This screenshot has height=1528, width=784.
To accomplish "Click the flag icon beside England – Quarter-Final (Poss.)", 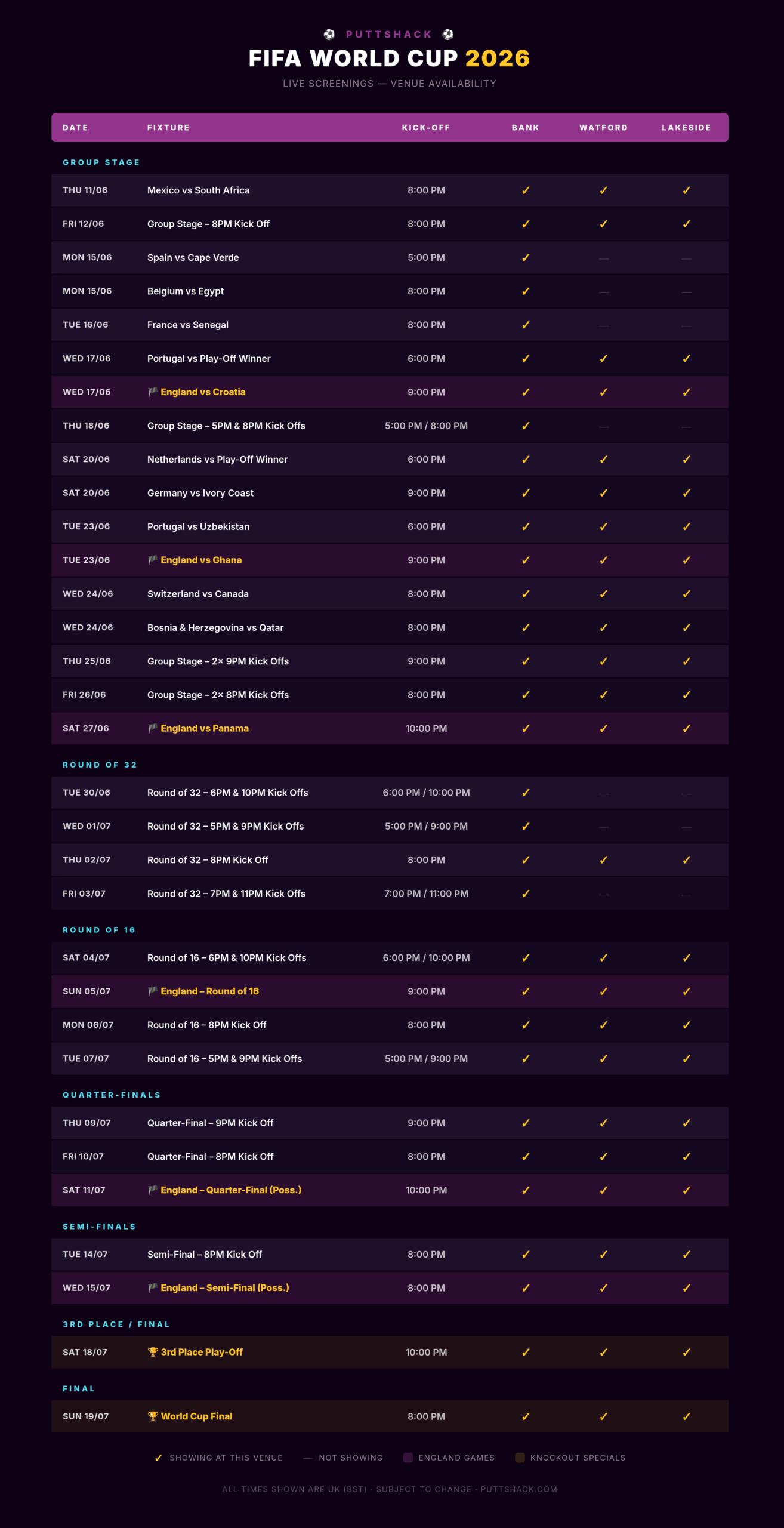I will (x=153, y=1190).
